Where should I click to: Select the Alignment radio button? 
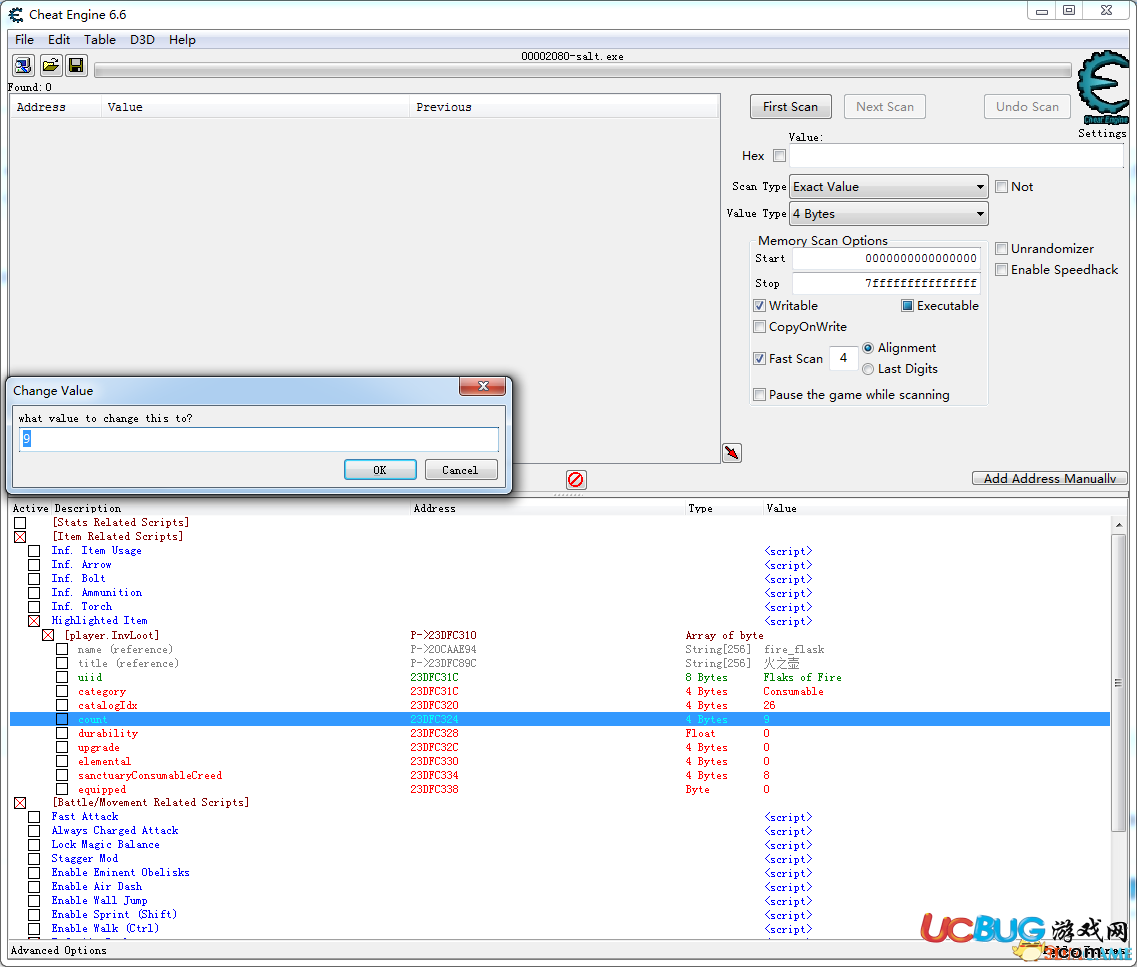868,348
